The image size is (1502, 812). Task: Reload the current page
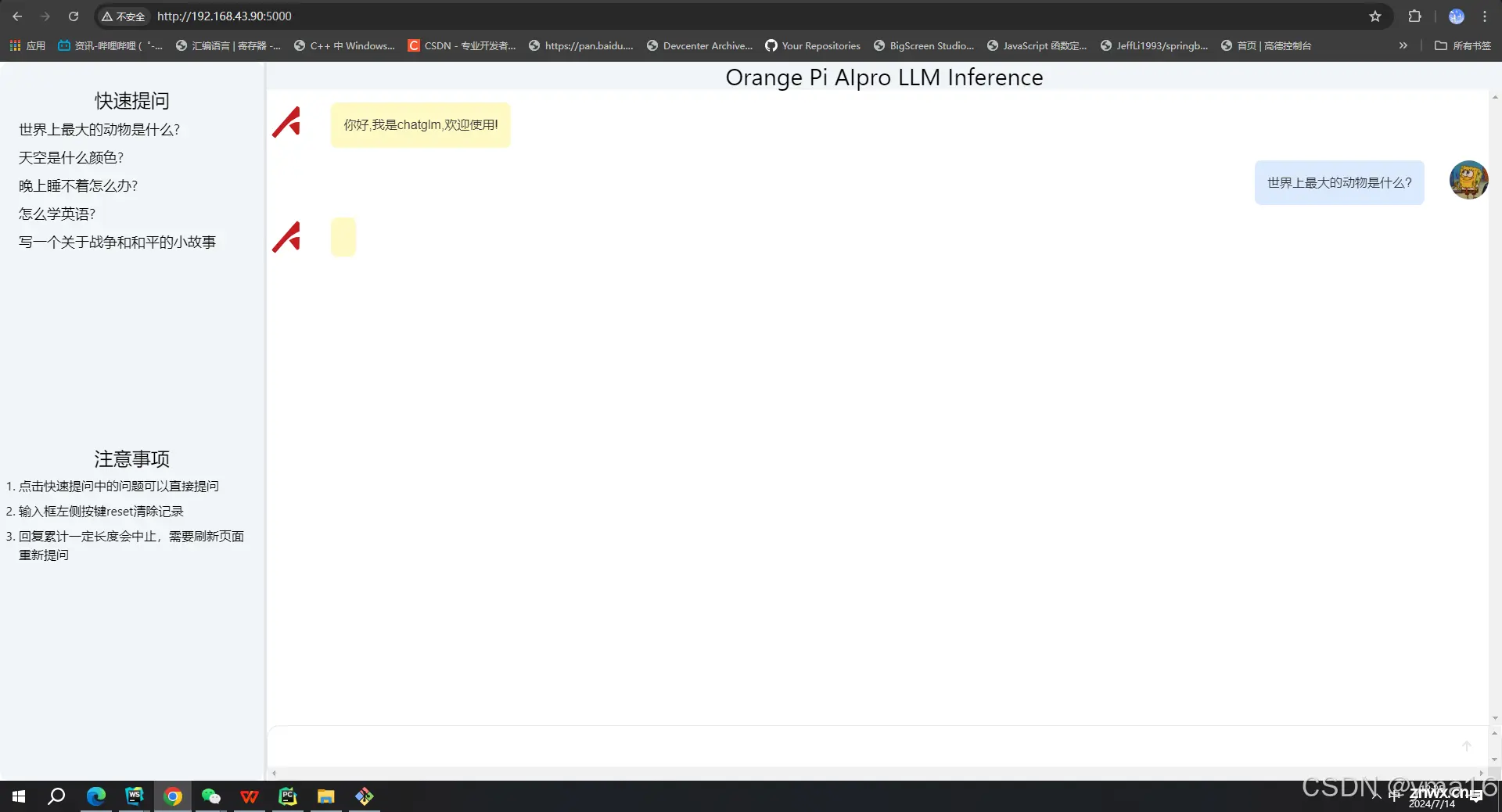coord(74,16)
